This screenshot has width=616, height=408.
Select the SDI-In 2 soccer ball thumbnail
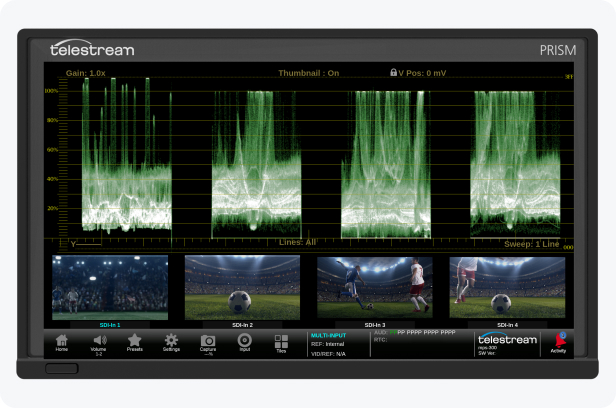[x=242, y=287]
